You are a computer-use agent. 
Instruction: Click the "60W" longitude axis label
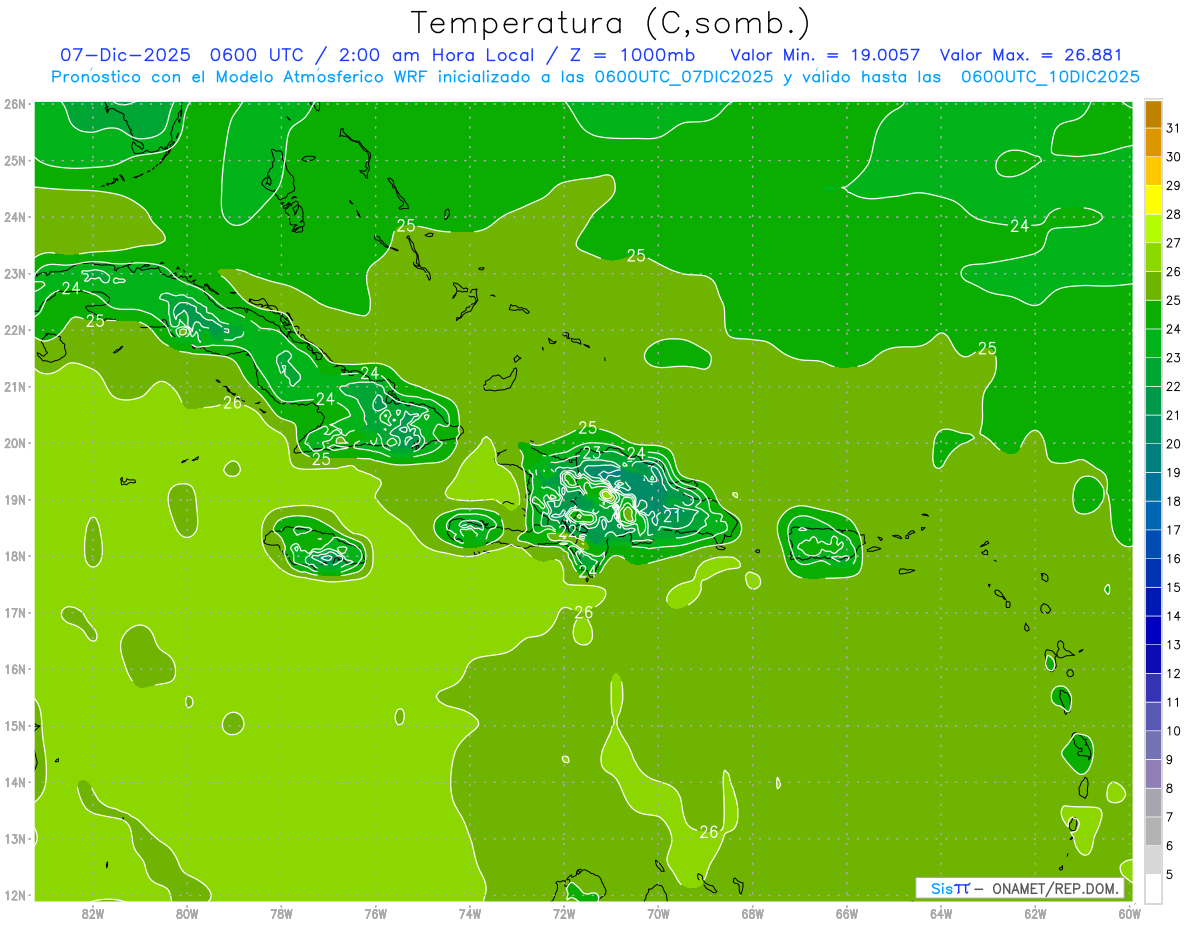[x=1130, y=912]
